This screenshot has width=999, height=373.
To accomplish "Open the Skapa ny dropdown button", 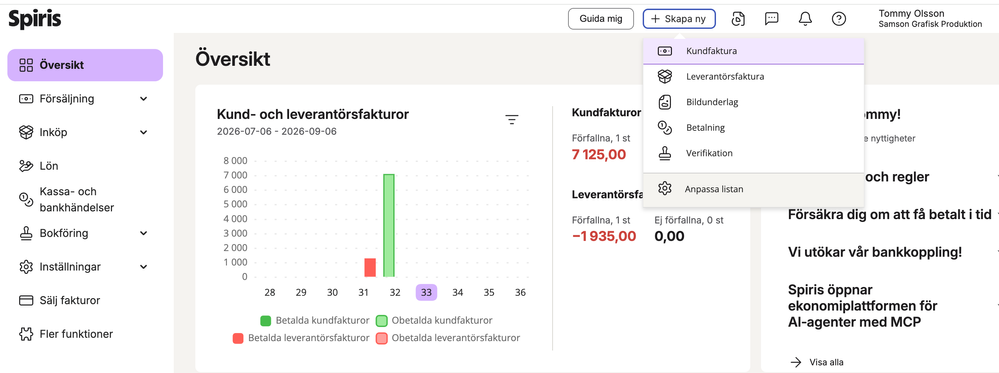I will pyautogui.click(x=679, y=19).
